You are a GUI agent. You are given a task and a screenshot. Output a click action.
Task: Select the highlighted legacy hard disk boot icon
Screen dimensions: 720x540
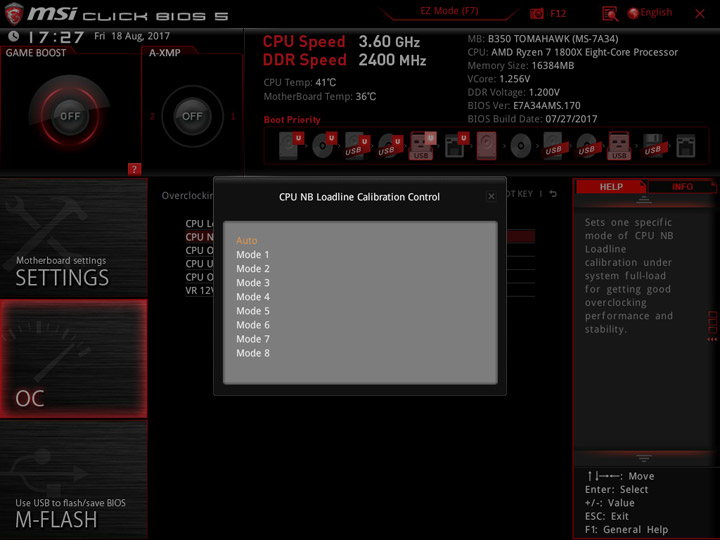(486, 146)
